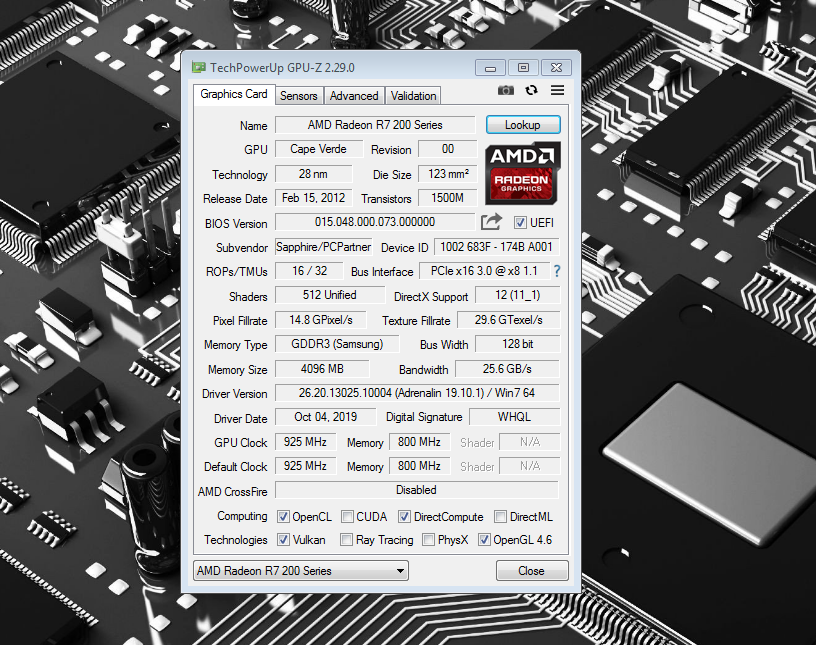Image resolution: width=816 pixels, height=645 pixels.
Task: Click the Bus Interface value PCIe x16 3.0
Action: click(484, 271)
